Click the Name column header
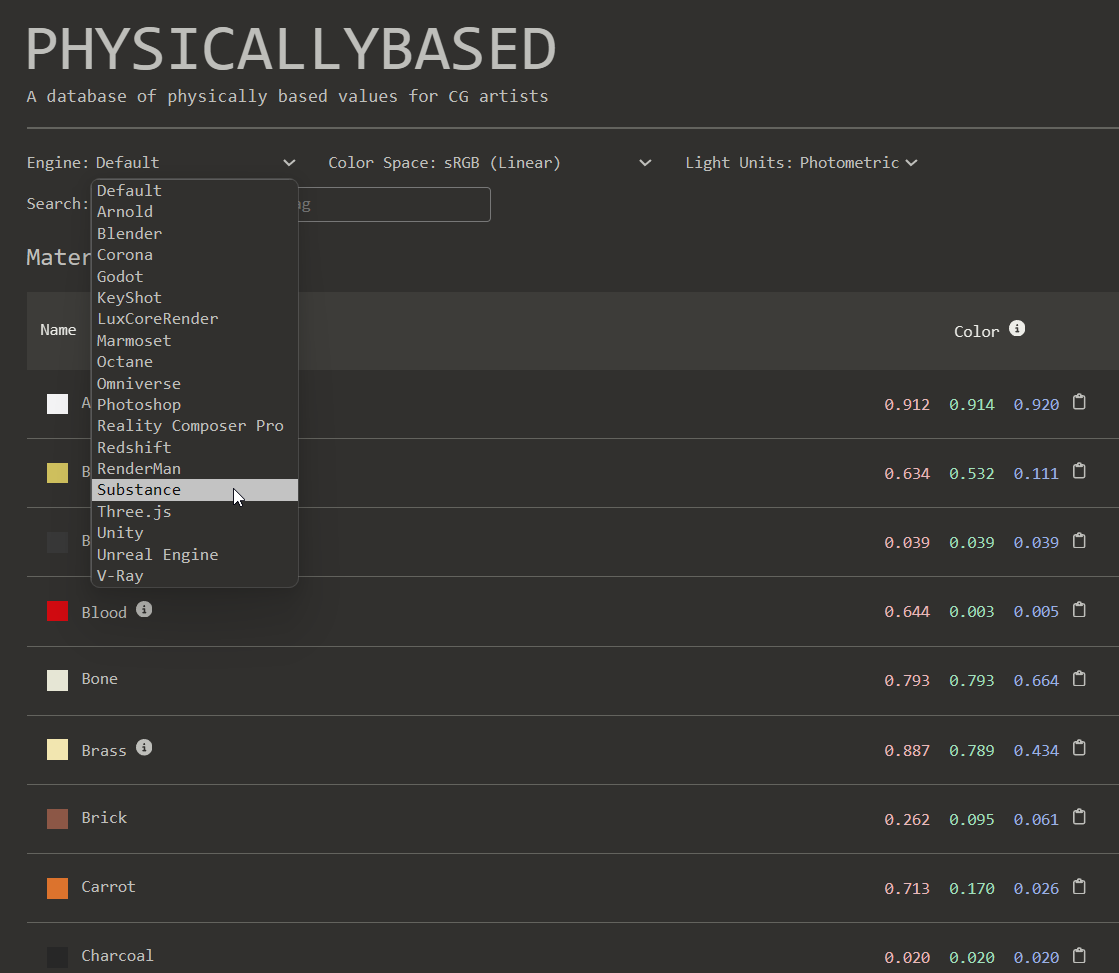 (58, 330)
